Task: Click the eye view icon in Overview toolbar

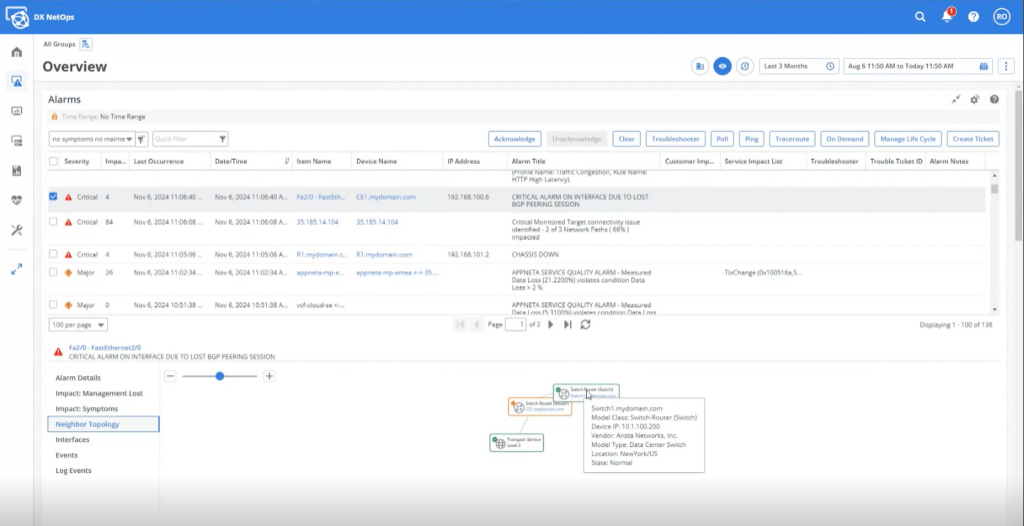Action: click(722, 66)
